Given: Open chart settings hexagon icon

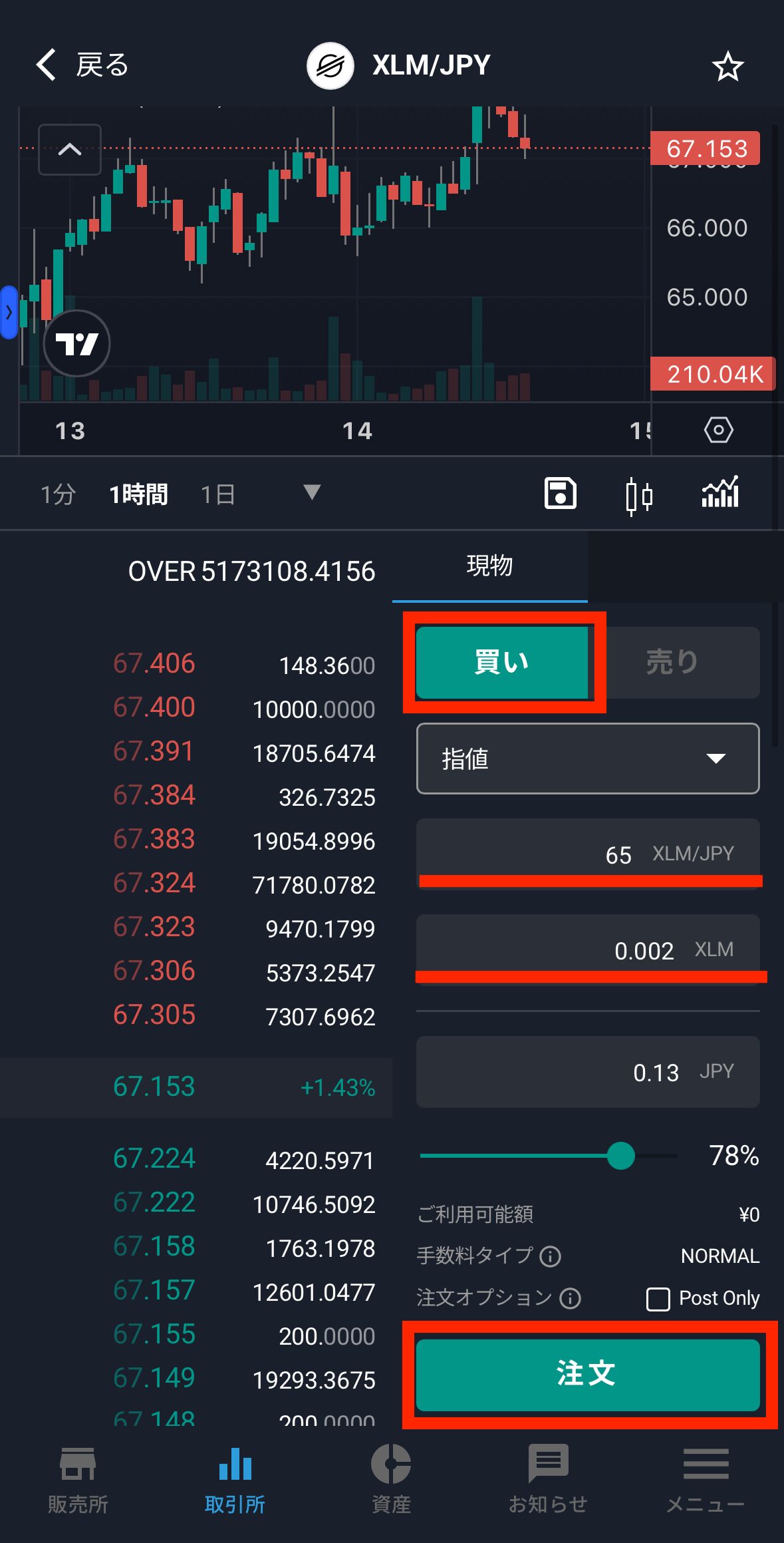Looking at the screenshot, I should (718, 430).
